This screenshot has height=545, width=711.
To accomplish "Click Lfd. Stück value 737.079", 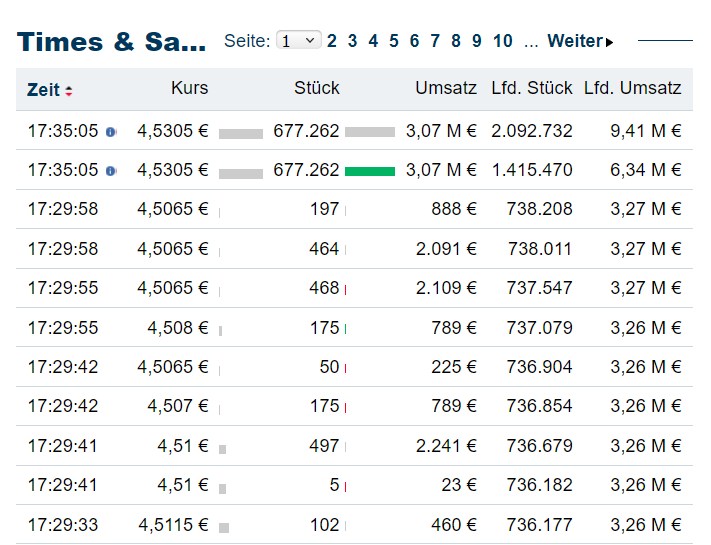I will click(x=540, y=328).
